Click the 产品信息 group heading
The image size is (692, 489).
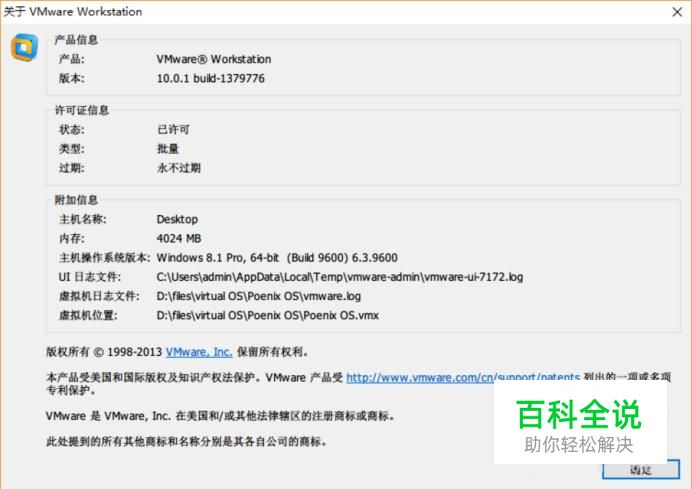[x=76, y=40]
